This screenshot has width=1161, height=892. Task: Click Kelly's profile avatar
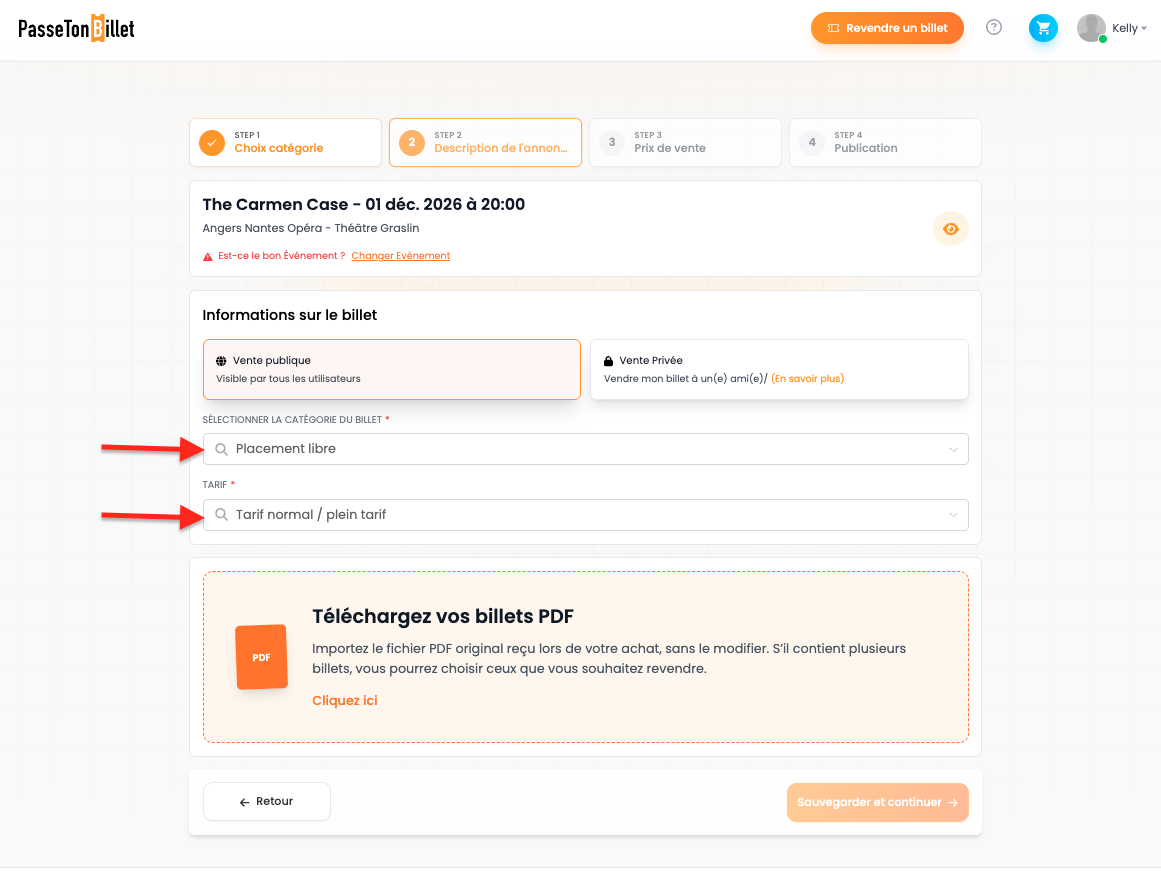tap(1091, 28)
